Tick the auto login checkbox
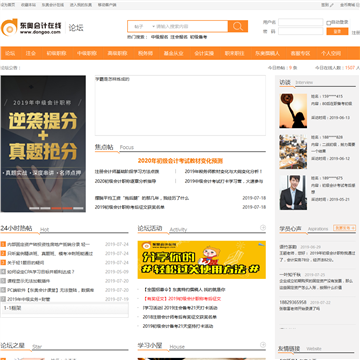The image size is (360, 360). tap(328, 23)
